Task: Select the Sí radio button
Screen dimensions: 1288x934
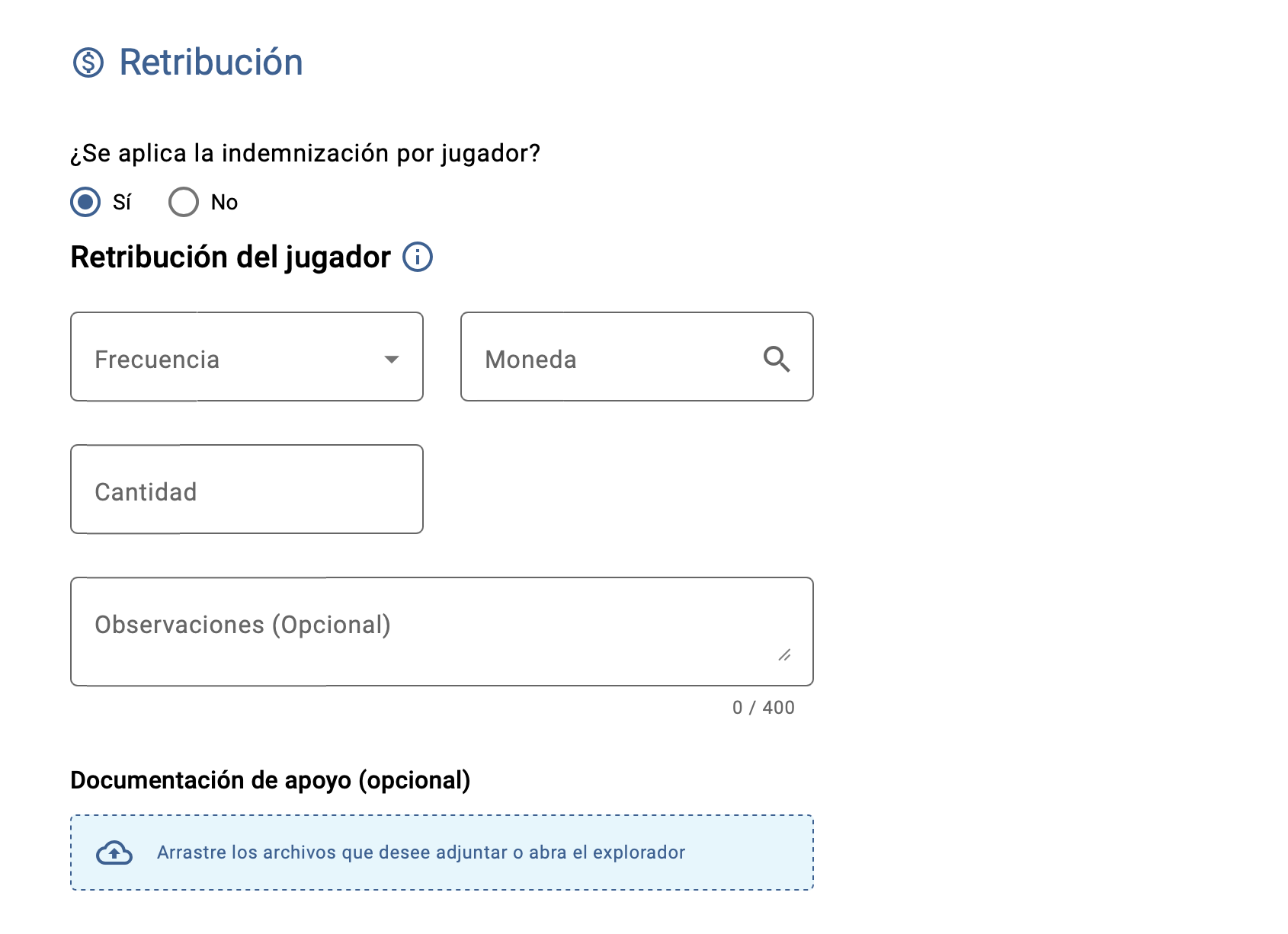Action: (x=85, y=202)
